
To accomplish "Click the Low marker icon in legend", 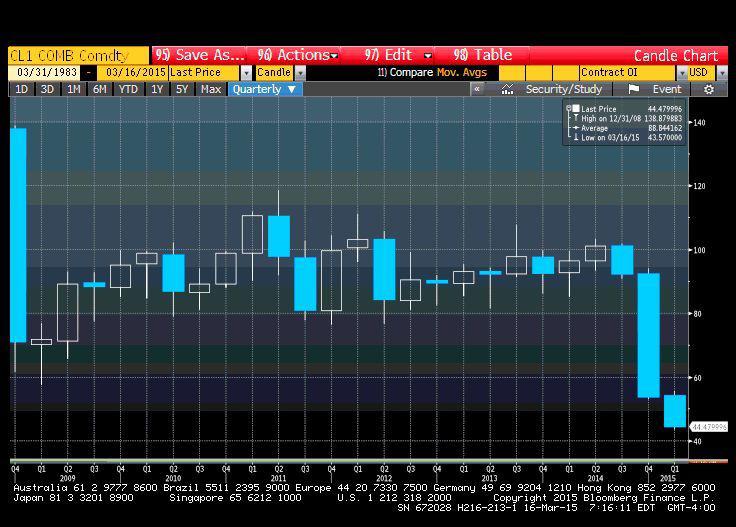I will (x=575, y=137).
